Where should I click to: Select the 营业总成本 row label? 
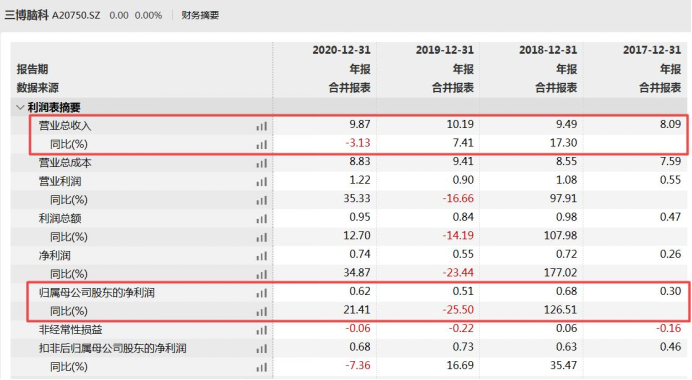pos(65,163)
